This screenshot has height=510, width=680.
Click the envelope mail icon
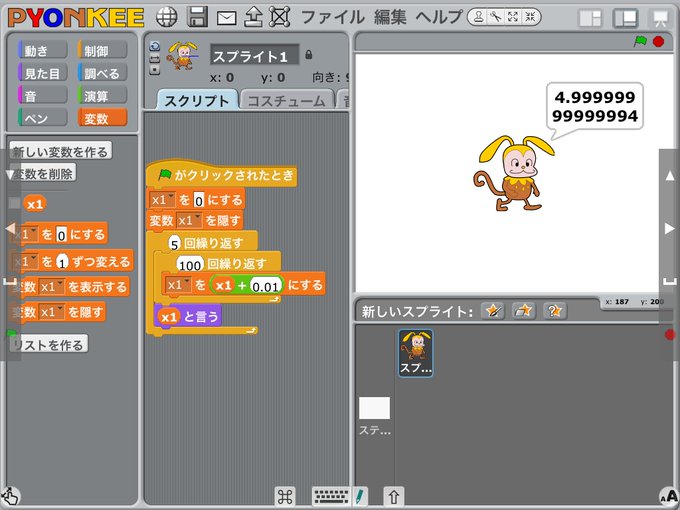226,18
